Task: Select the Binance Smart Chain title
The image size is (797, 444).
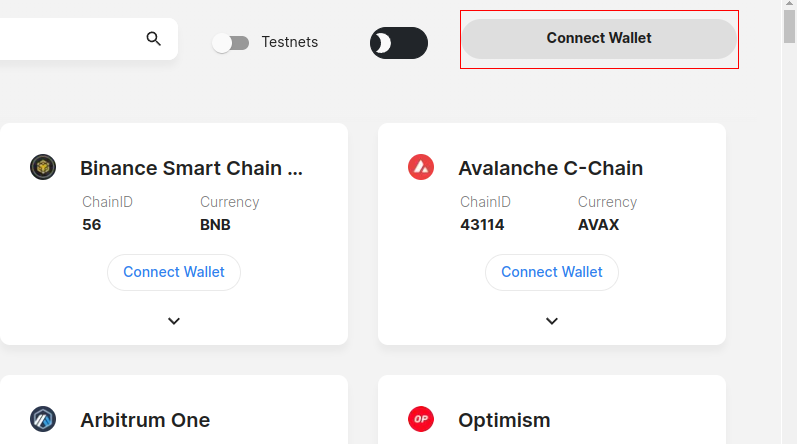Action: click(191, 168)
